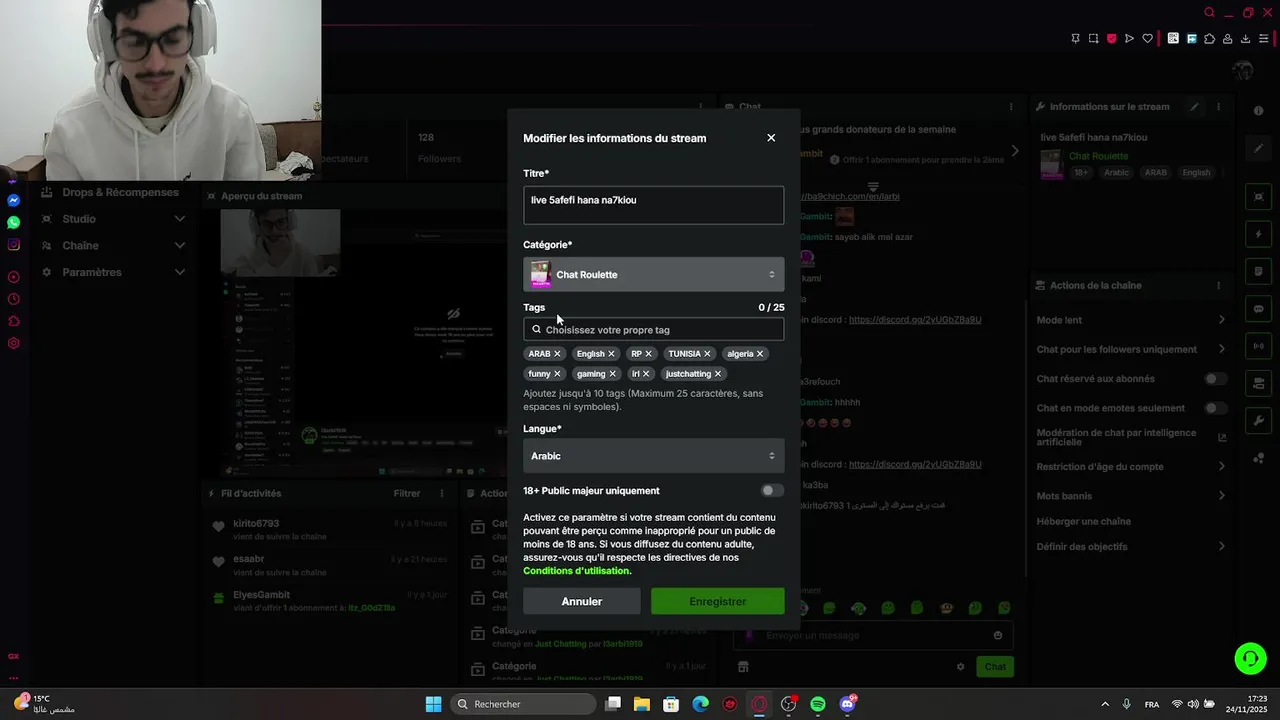Remove the funny tag

tap(557, 374)
